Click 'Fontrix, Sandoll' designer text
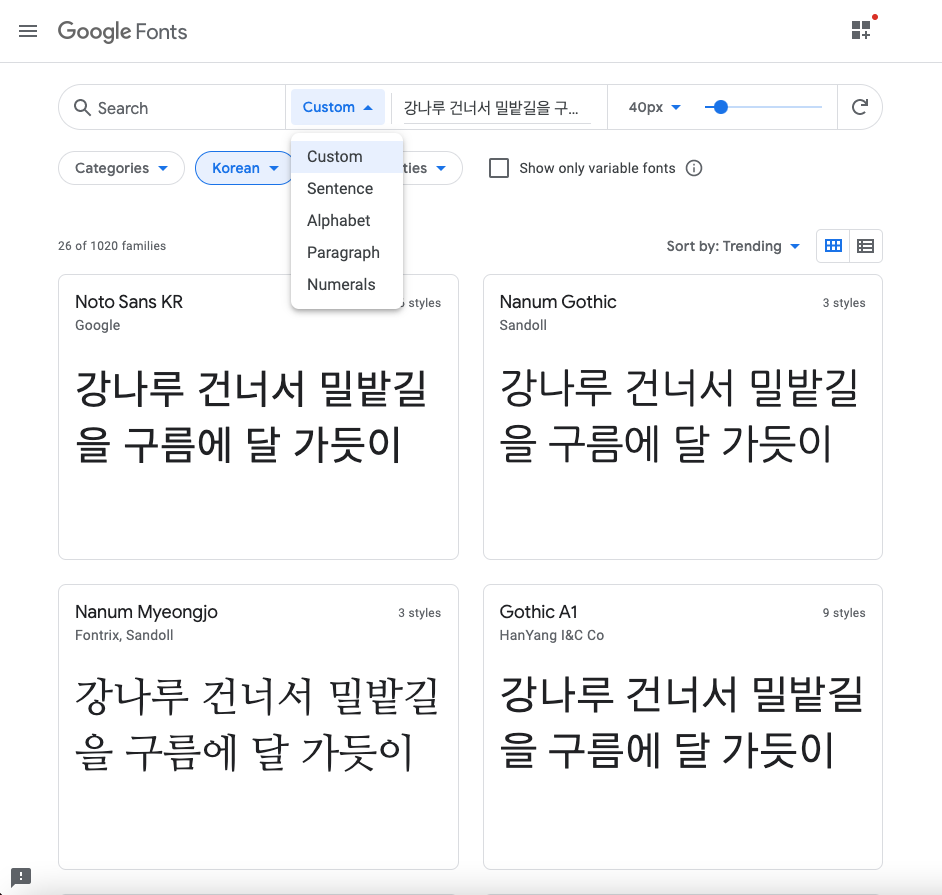The width and height of the screenshot is (942, 895). [x=124, y=635]
